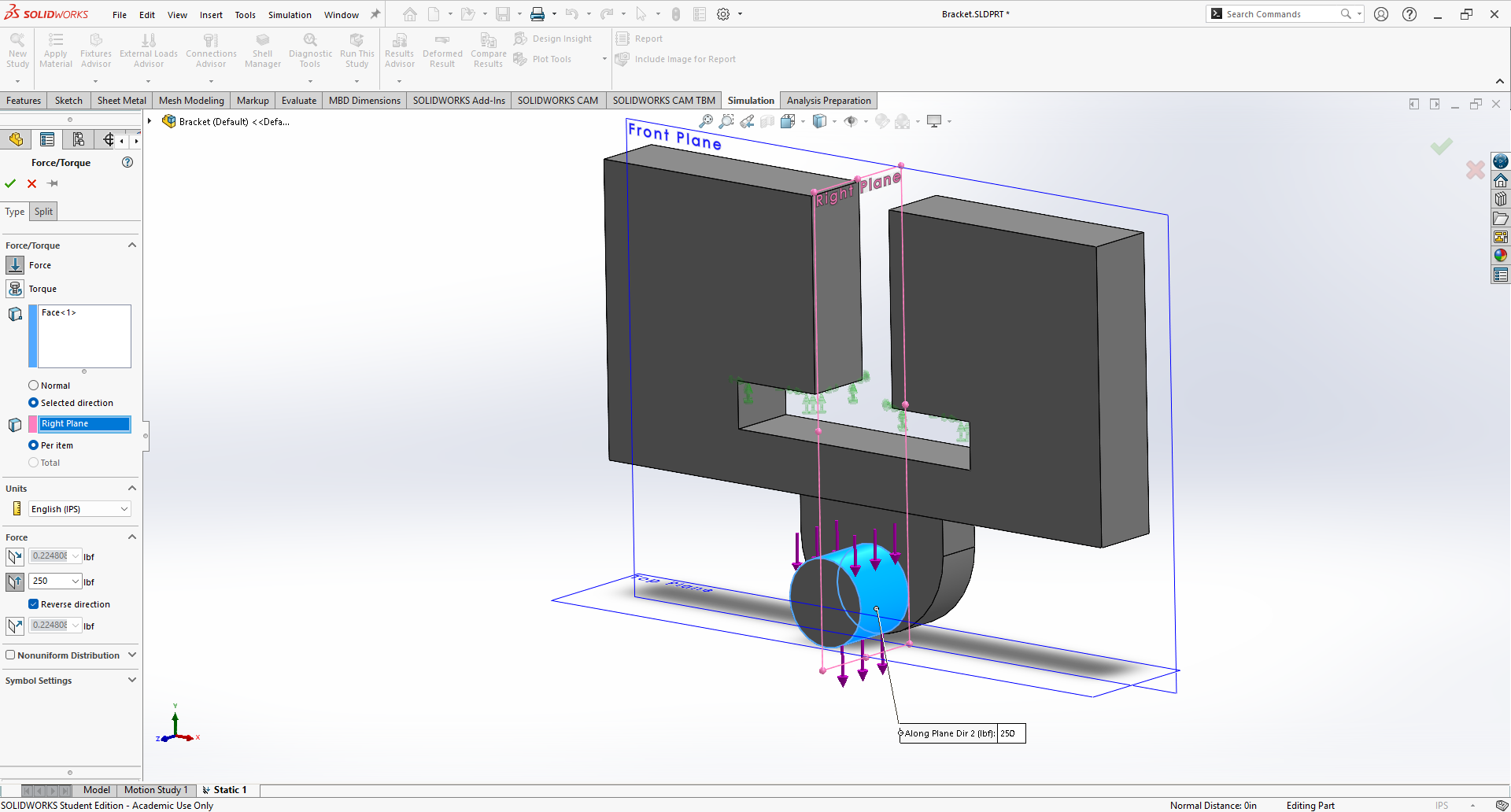Expand the Symbol Settings section
The height and width of the screenshot is (812, 1511).
pyautogui.click(x=132, y=681)
